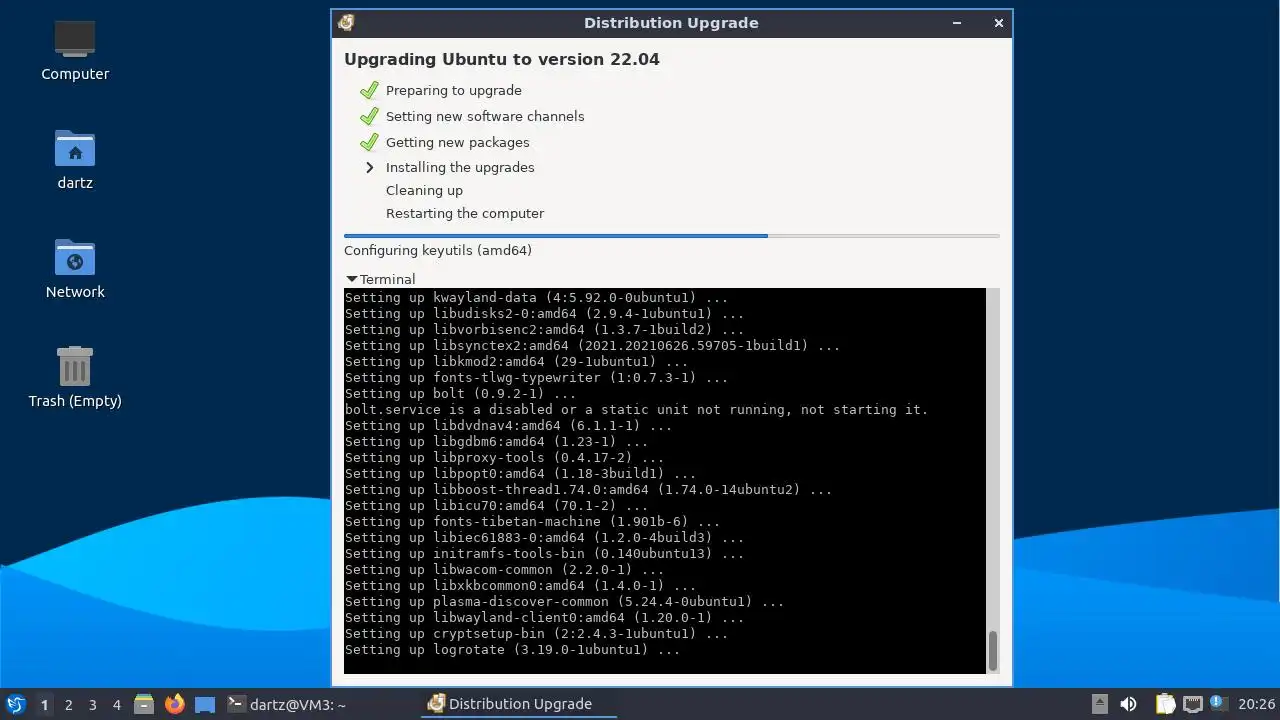Viewport: 1280px width, 720px height.
Task: Open the removable media eject tray icon
Action: [1099, 704]
